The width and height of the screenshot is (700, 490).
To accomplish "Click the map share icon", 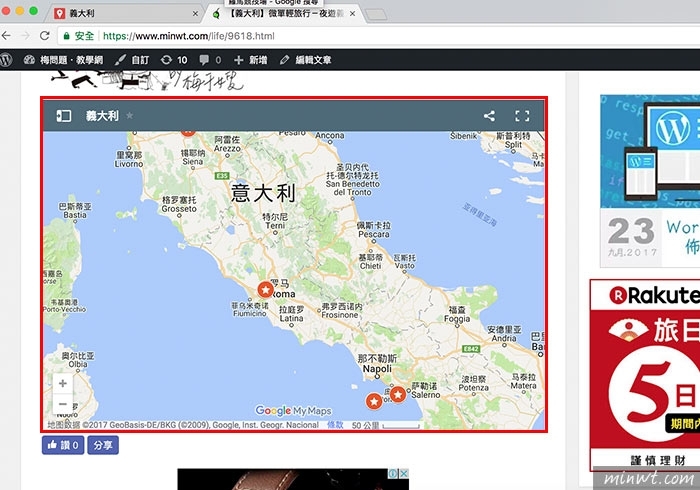I will (489, 116).
